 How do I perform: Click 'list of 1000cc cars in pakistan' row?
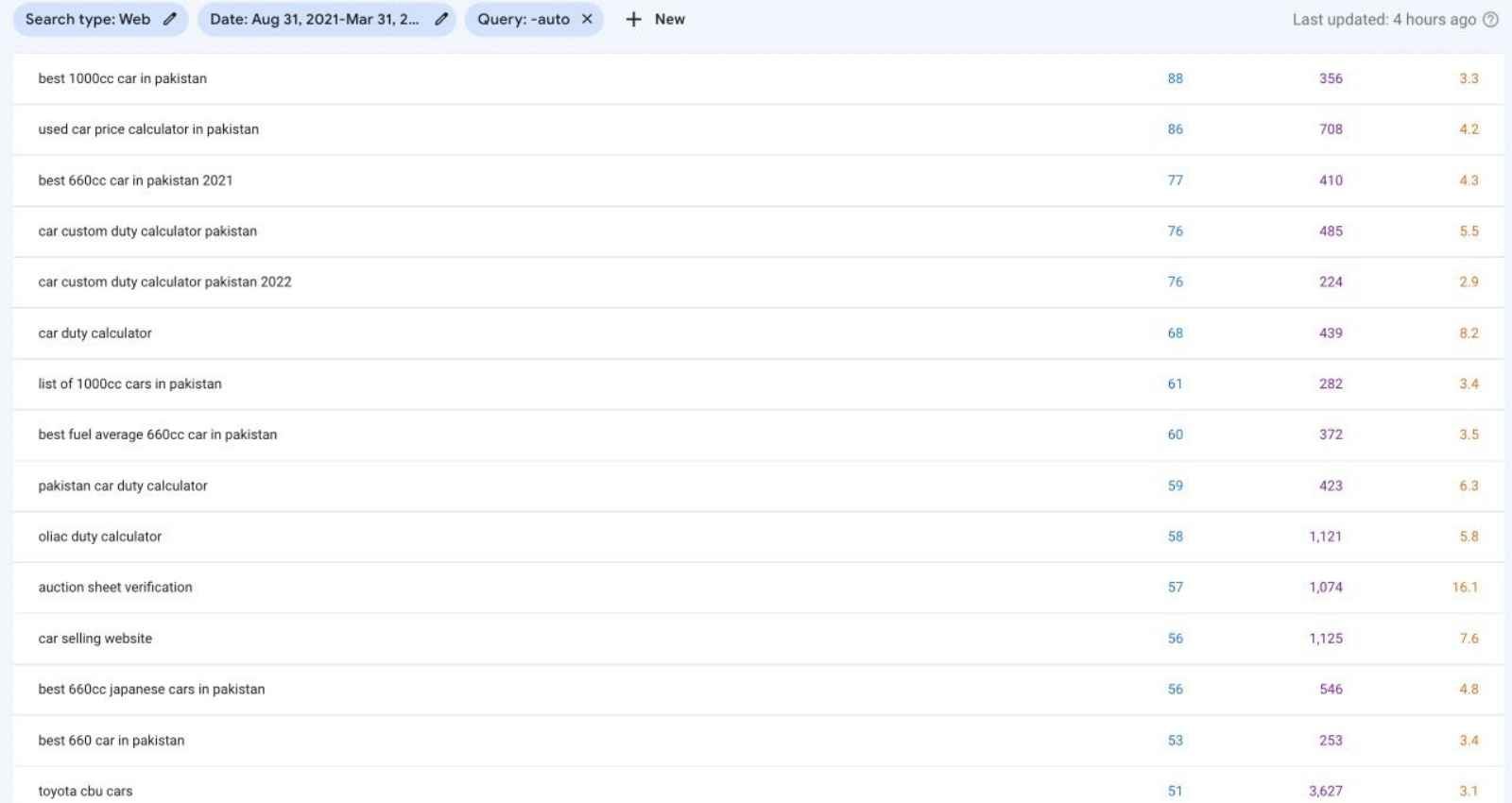point(129,384)
